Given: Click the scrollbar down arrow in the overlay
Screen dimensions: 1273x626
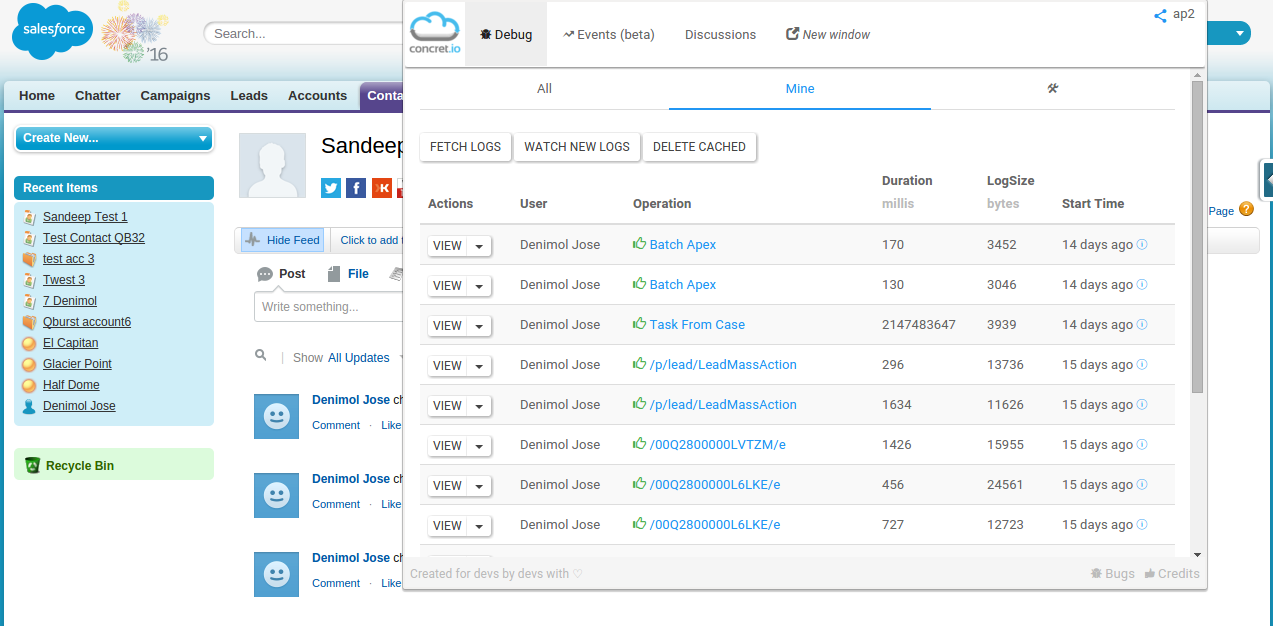Looking at the screenshot, I should (x=1198, y=554).
